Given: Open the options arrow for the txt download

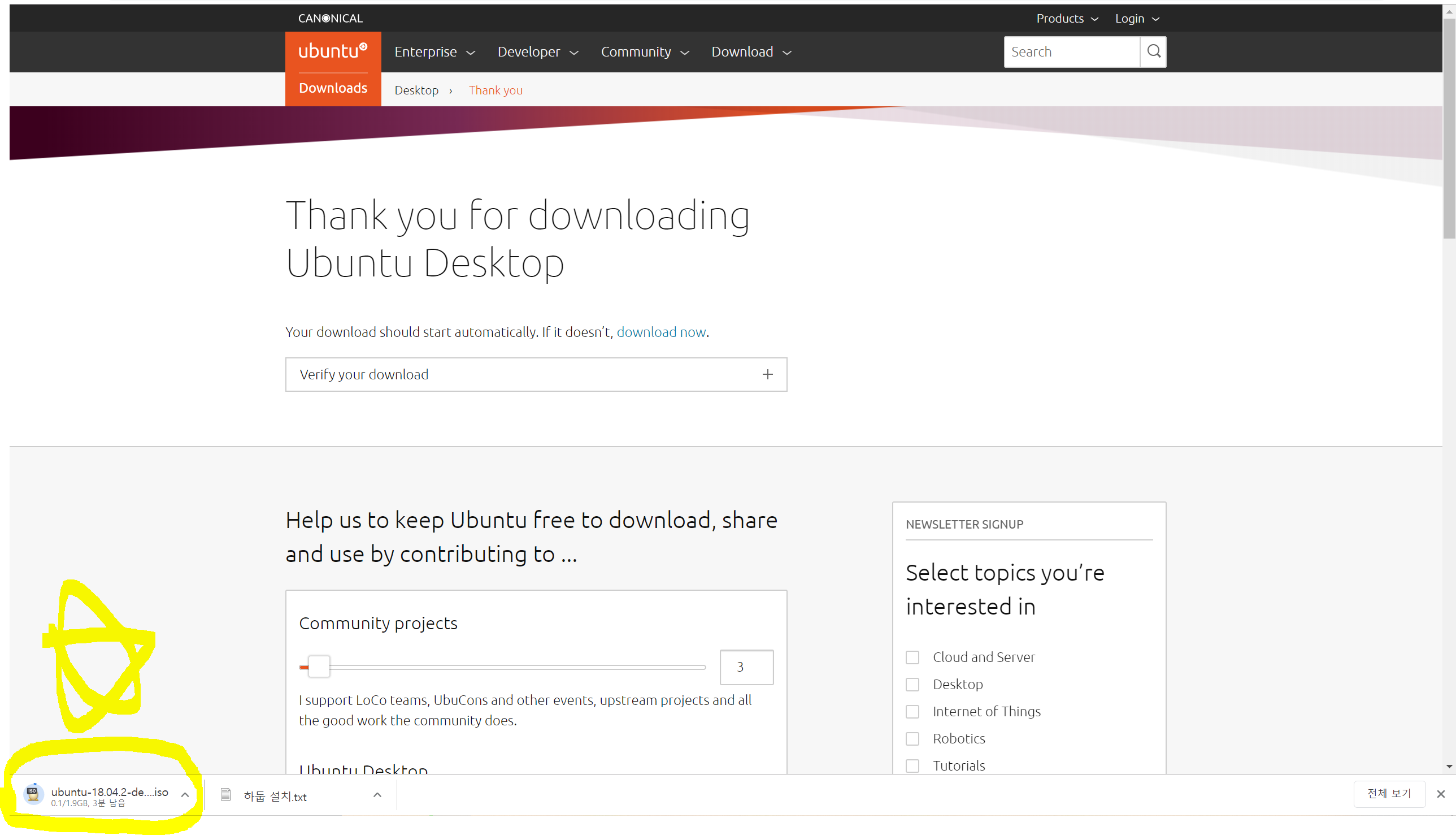Looking at the screenshot, I should click(x=377, y=795).
